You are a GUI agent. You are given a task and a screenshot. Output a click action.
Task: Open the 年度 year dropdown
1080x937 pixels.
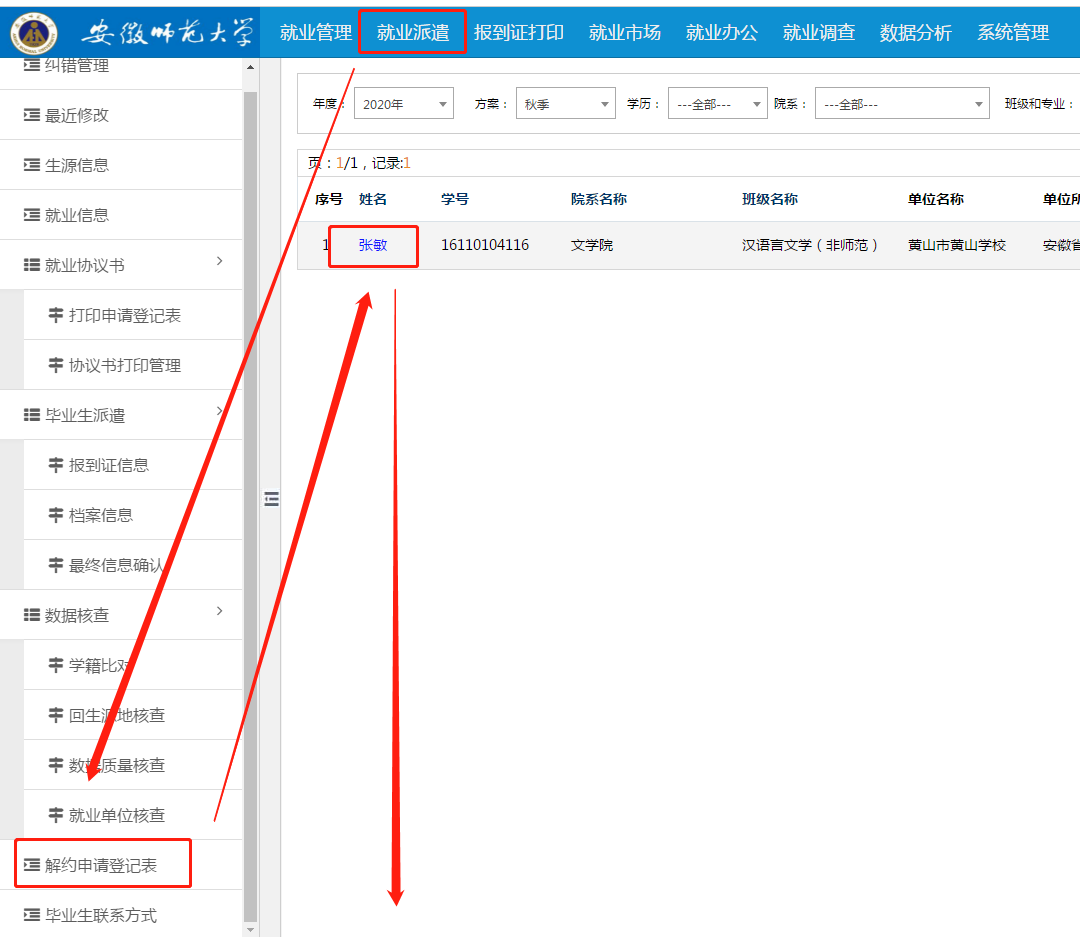click(x=403, y=104)
